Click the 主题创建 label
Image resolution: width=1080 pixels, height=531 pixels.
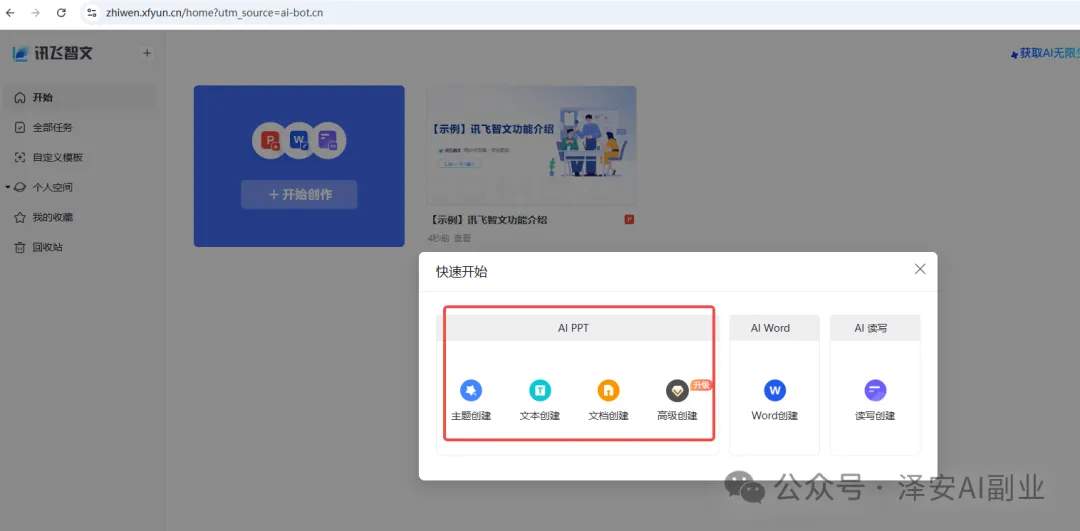(471, 416)
